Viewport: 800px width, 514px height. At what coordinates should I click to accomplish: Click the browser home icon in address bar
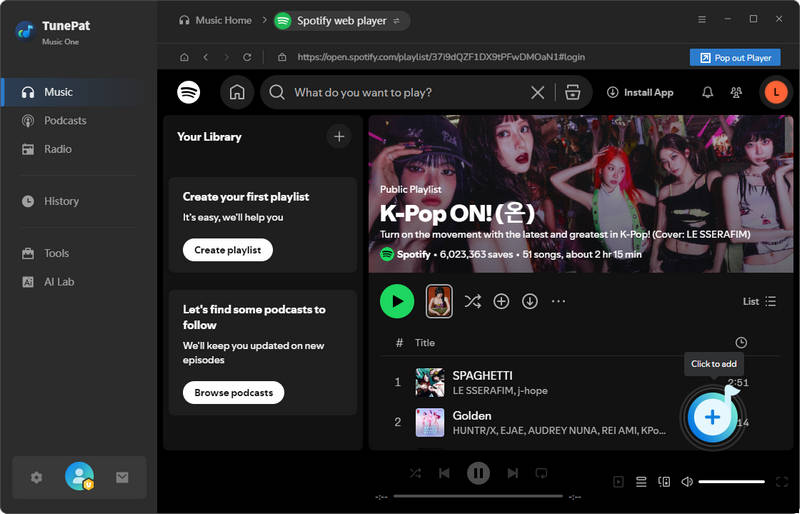tap(184, 57)
